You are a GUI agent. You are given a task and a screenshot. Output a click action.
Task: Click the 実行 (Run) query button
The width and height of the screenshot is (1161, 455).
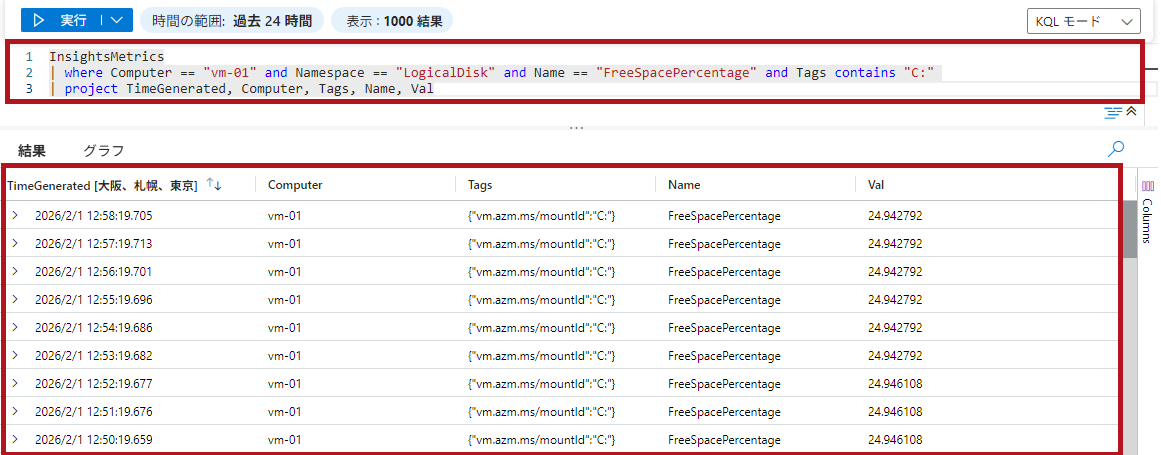click(x=62, y=20)
